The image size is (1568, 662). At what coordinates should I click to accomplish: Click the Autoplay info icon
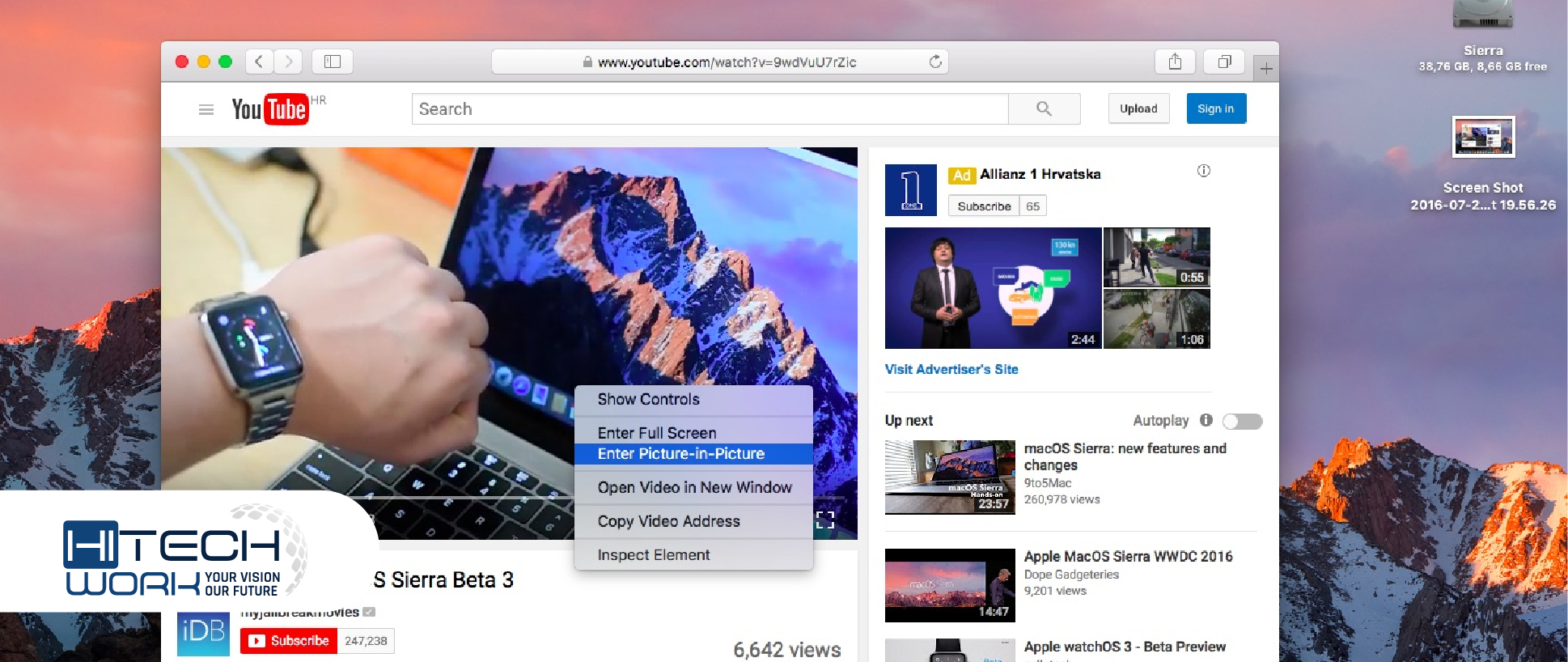(1206, 420)
